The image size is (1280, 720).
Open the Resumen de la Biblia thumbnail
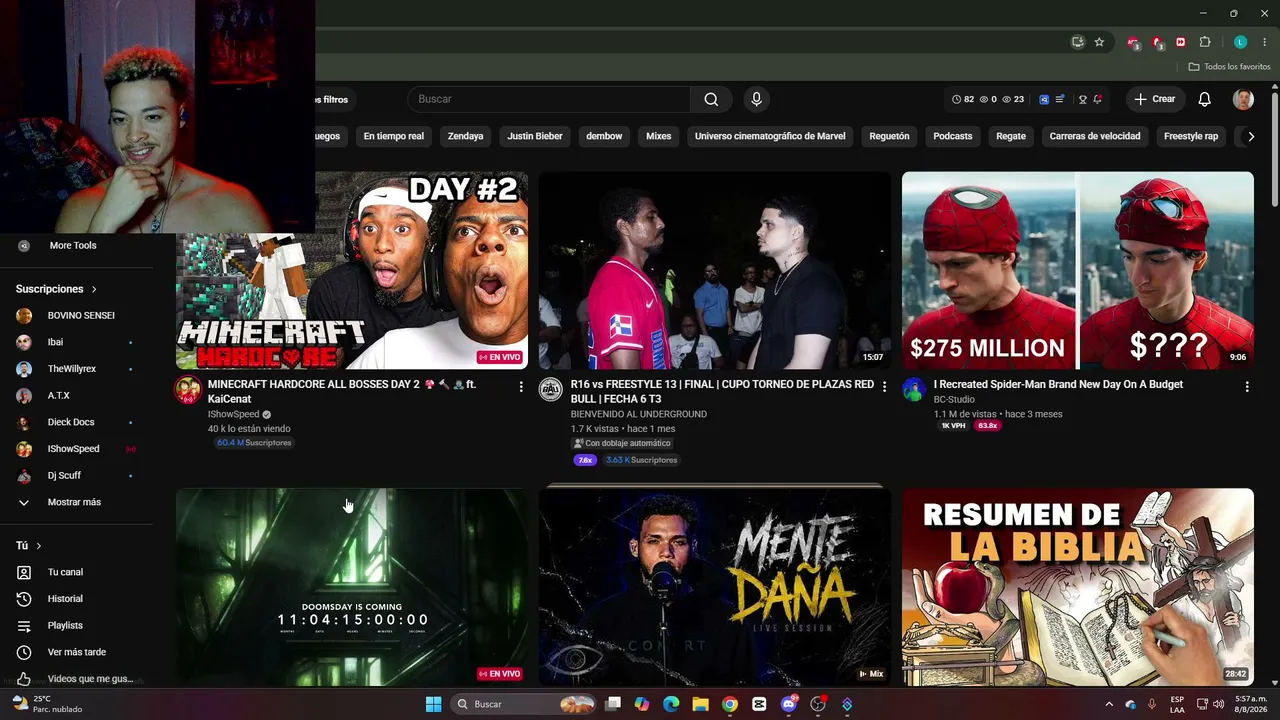pos(1078,587)
